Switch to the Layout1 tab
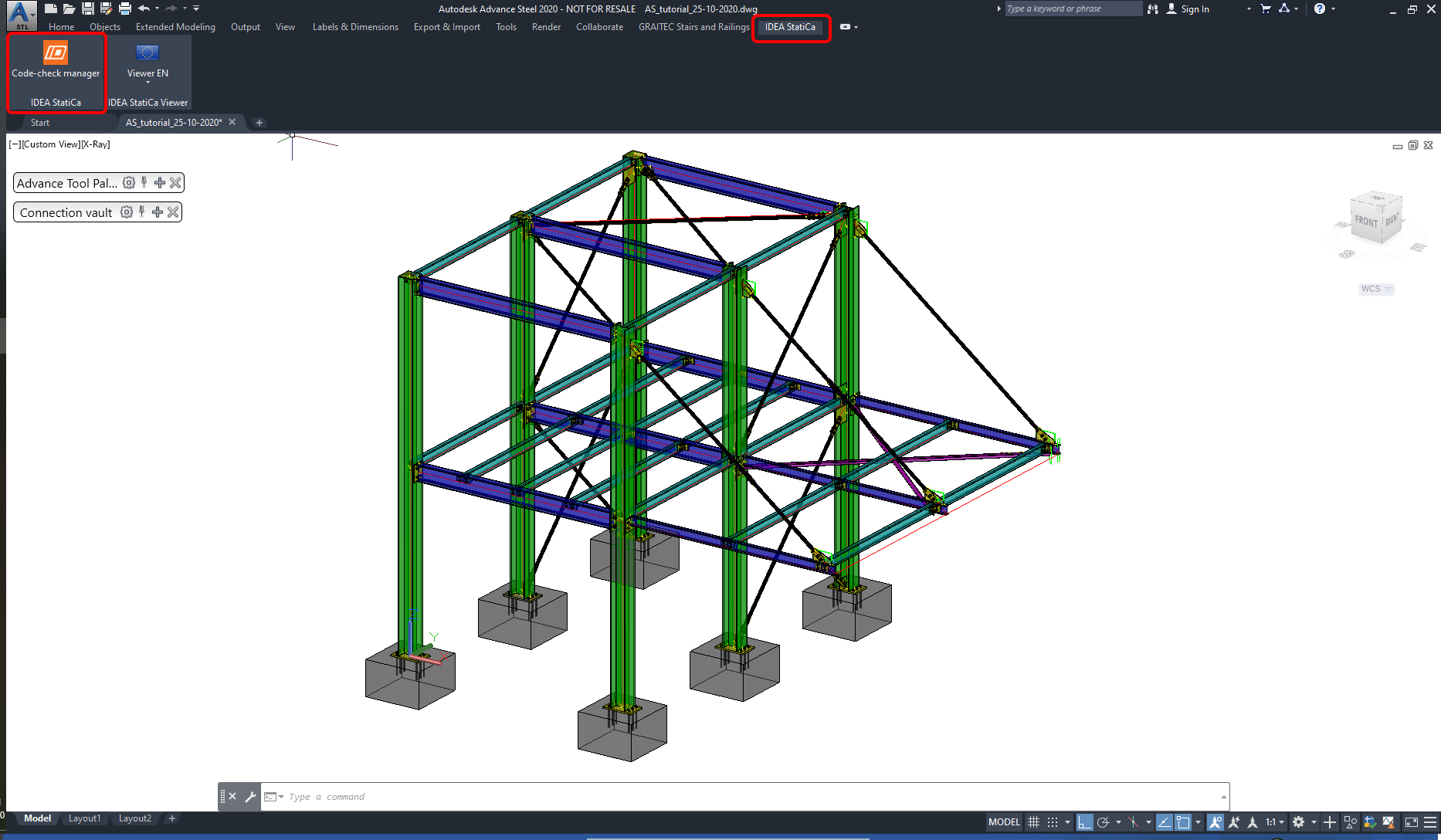This screenshot has width=1441, height=840. [x=84, y=818]
